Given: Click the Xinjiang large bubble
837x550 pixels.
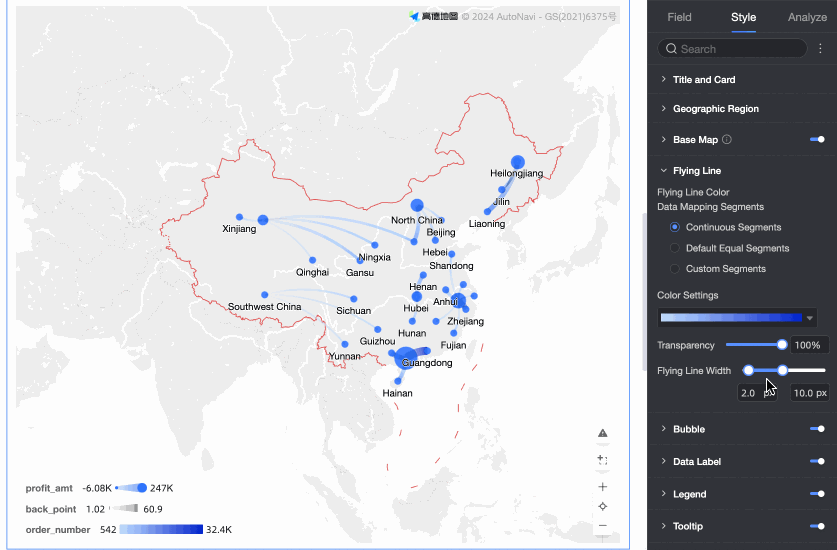Looking at the screenshot, I should pyautogui.click(x=263, y=219).
